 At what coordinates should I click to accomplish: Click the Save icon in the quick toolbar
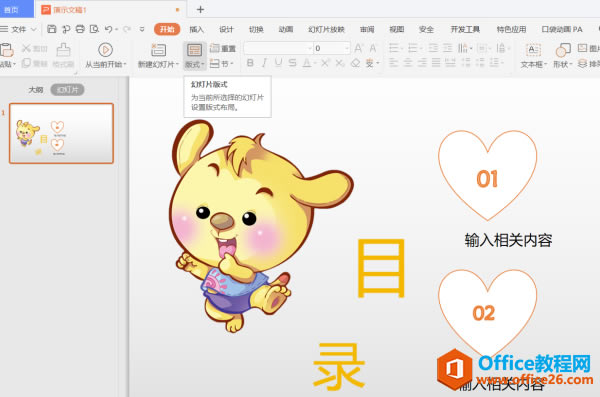pyautogui.click(x=52, y=29)
